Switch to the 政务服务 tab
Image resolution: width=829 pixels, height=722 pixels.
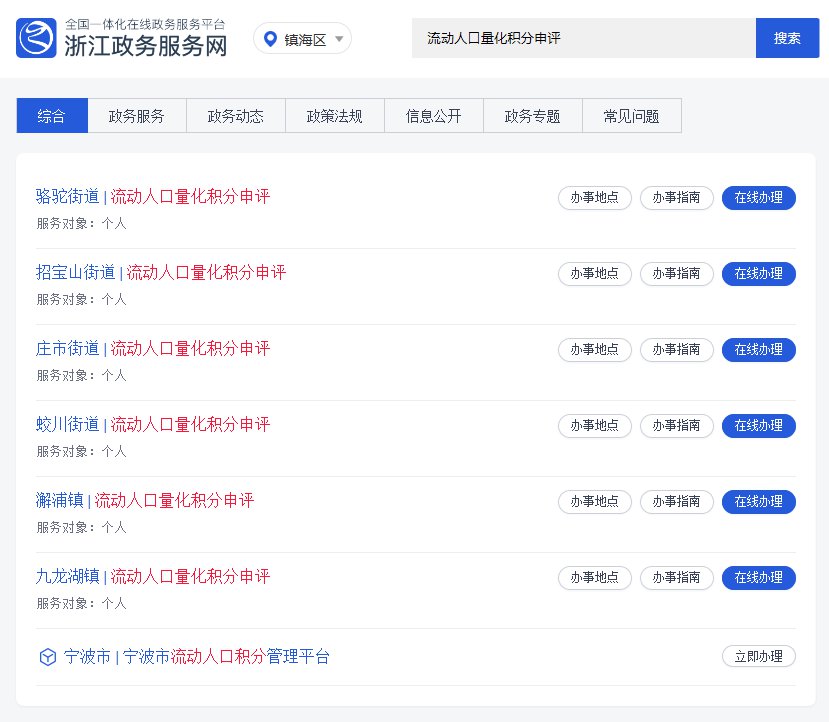click(137, 116)
